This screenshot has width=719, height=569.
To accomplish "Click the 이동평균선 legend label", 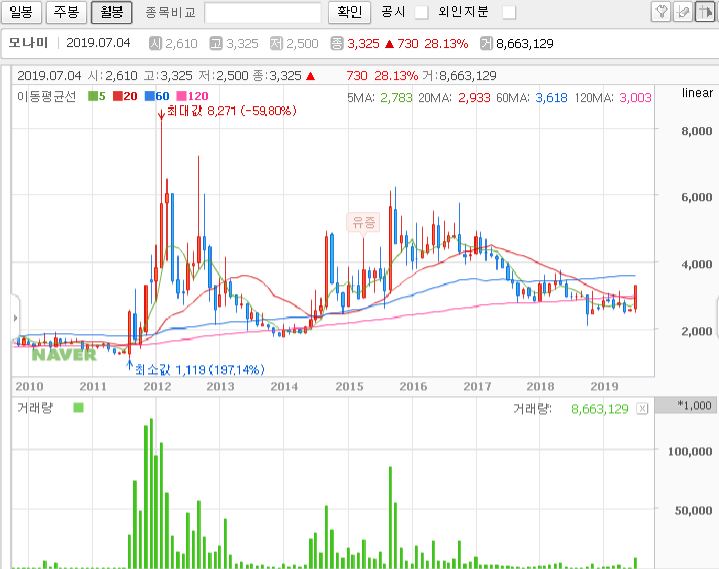I will click(46, 96).
